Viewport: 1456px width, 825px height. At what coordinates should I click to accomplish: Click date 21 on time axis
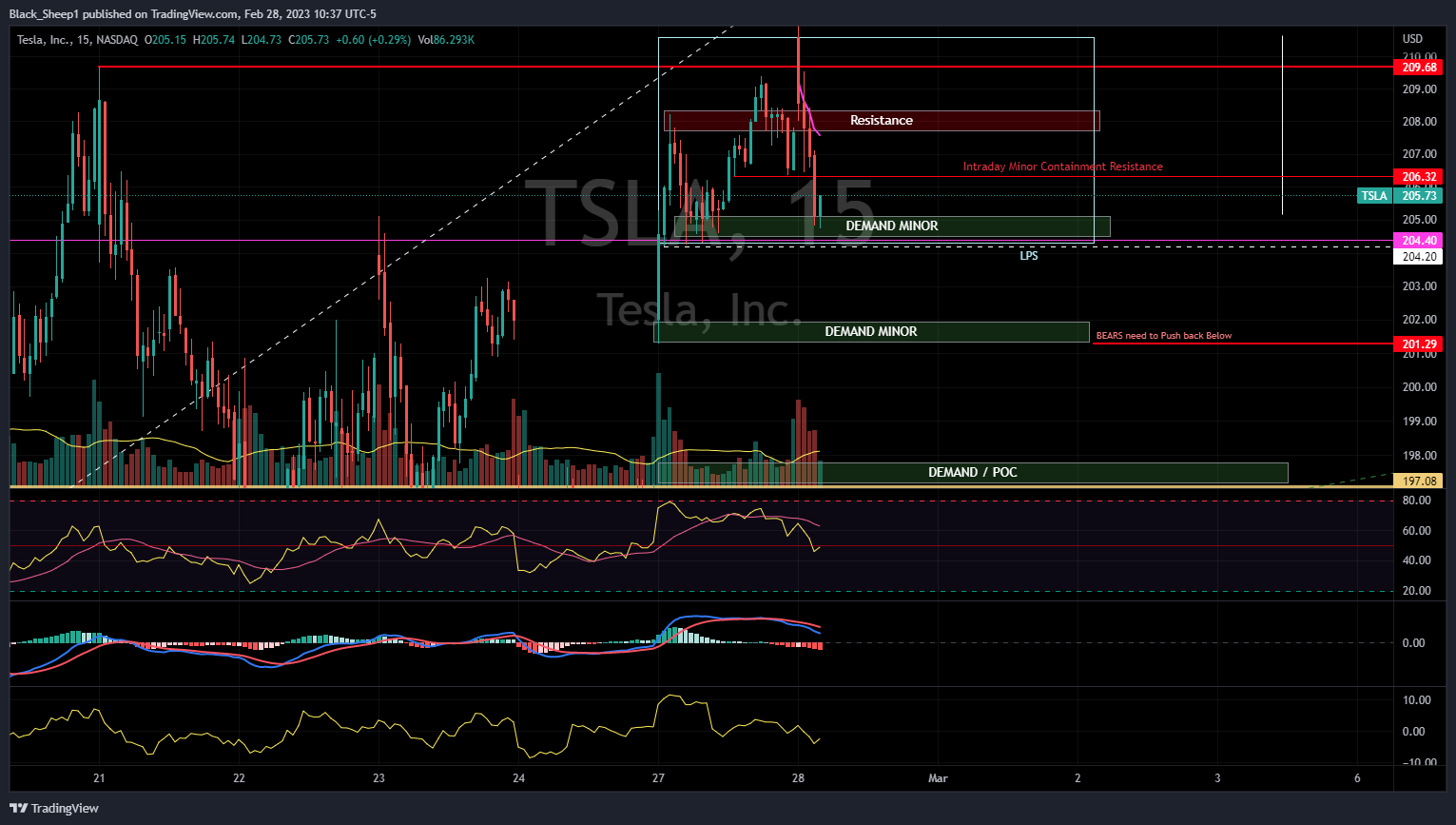(99, 778)
